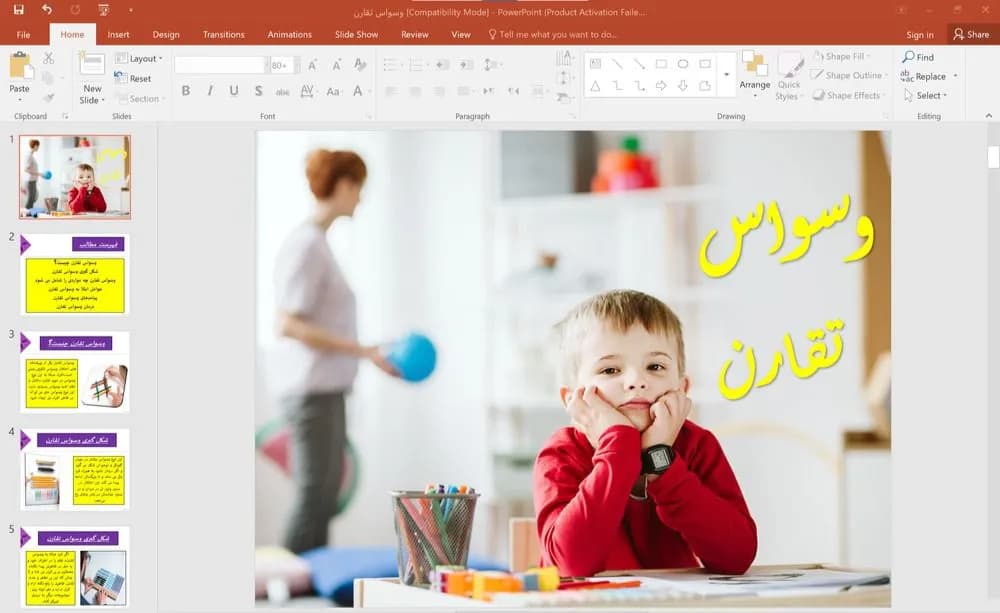
Task: Open the Layout dropdown
Action: (x=138, y=59)
